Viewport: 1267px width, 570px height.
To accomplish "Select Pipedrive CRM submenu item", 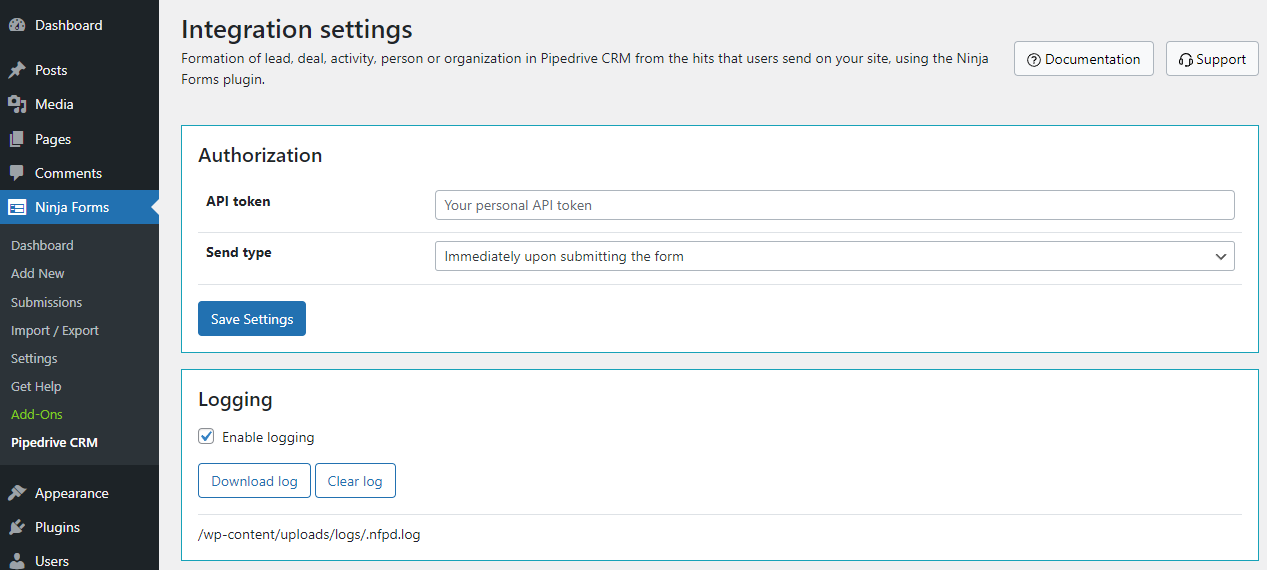I will tap(54, 442).
